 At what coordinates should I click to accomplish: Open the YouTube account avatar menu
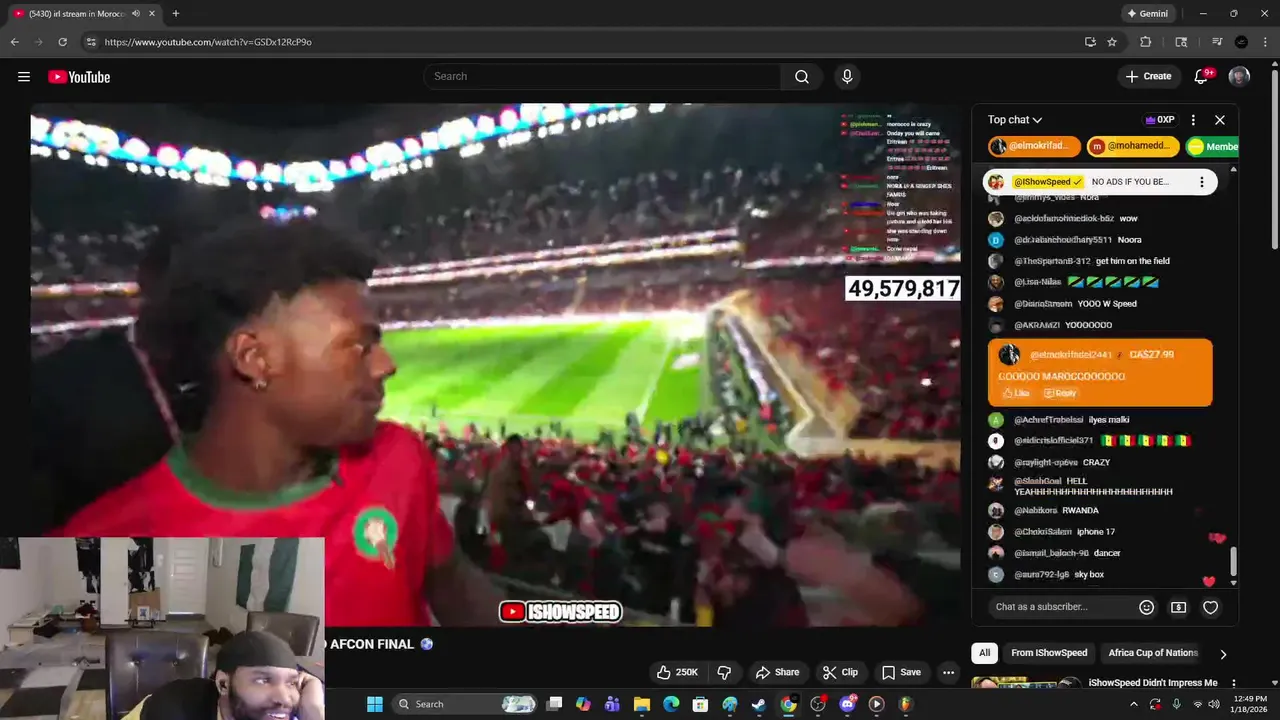[x=1239, y=77]
